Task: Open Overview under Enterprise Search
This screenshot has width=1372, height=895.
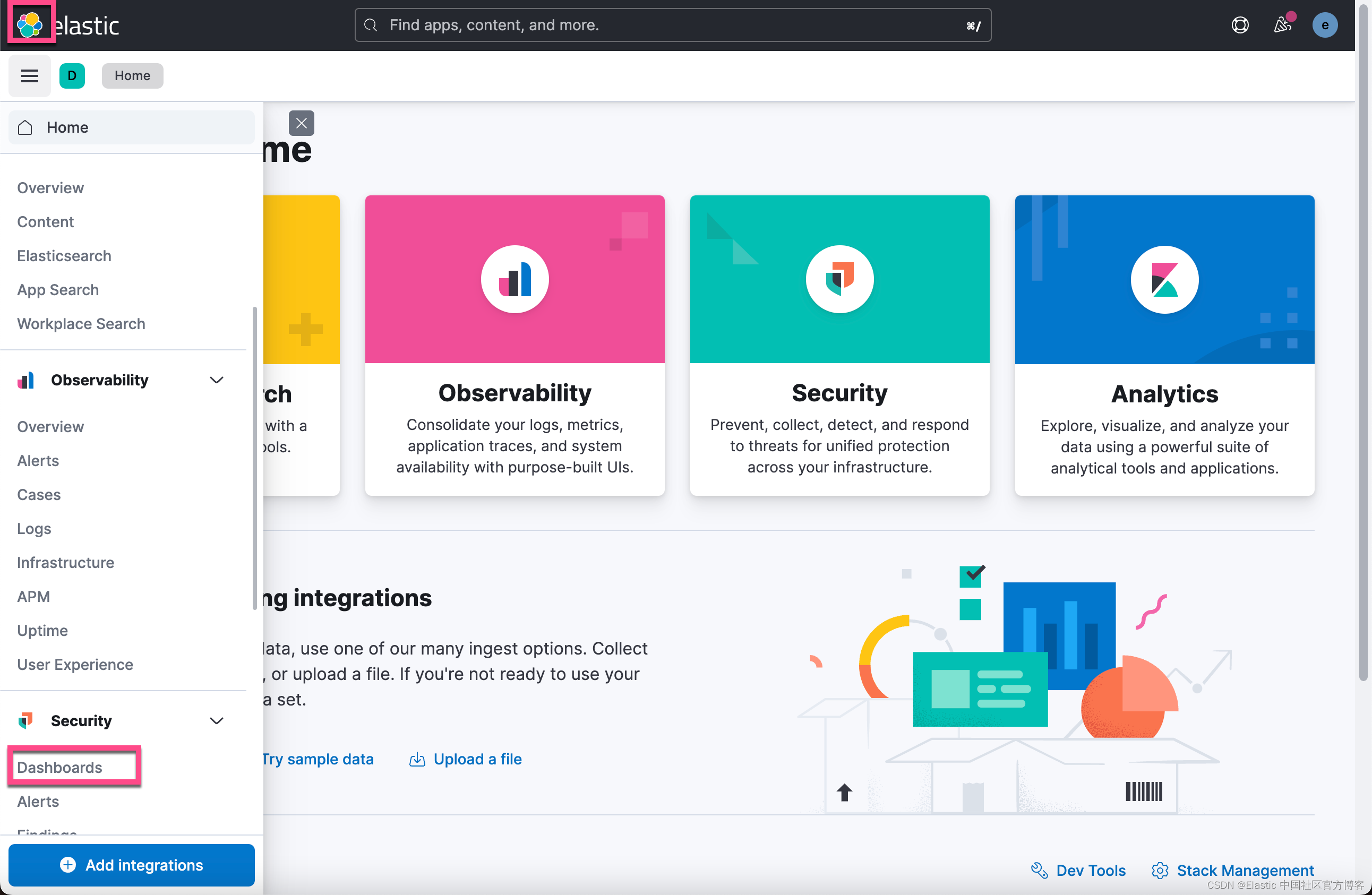Action: pyautogui.click(x=50, y=188)
